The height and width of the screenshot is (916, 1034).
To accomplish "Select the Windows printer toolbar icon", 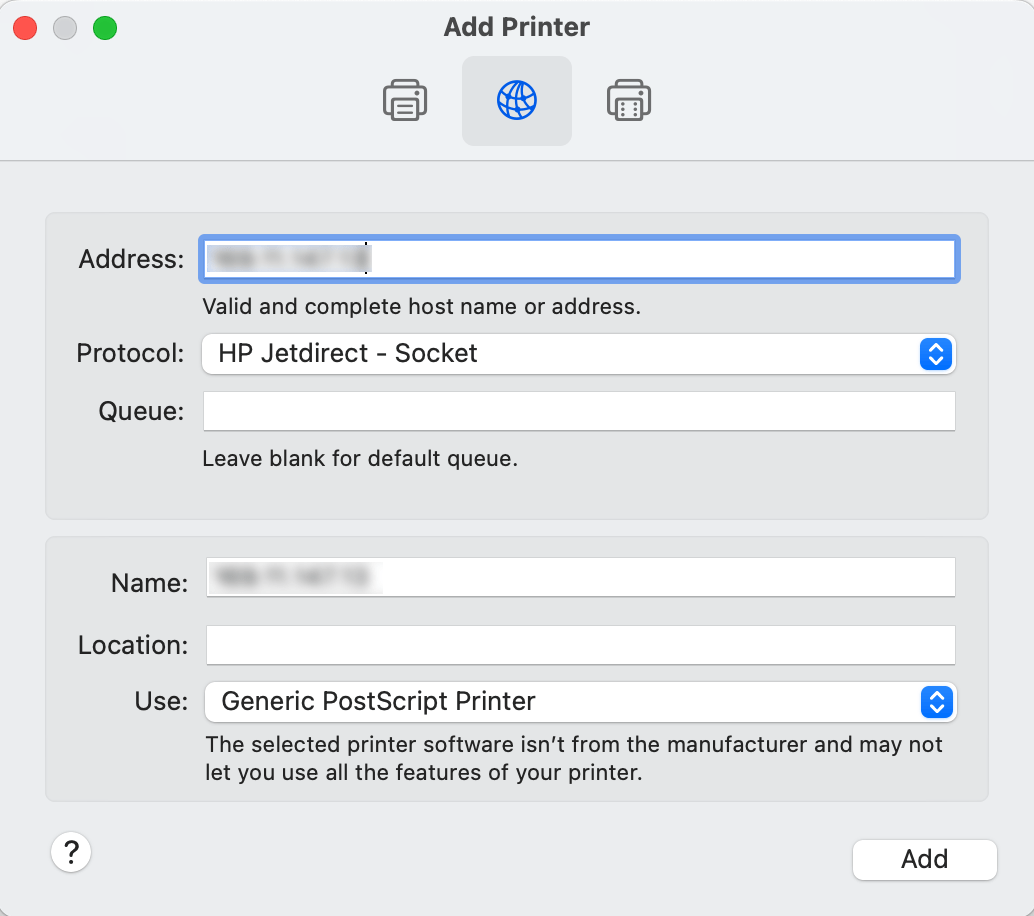I will pyautogui.click(x=629, y=100).
